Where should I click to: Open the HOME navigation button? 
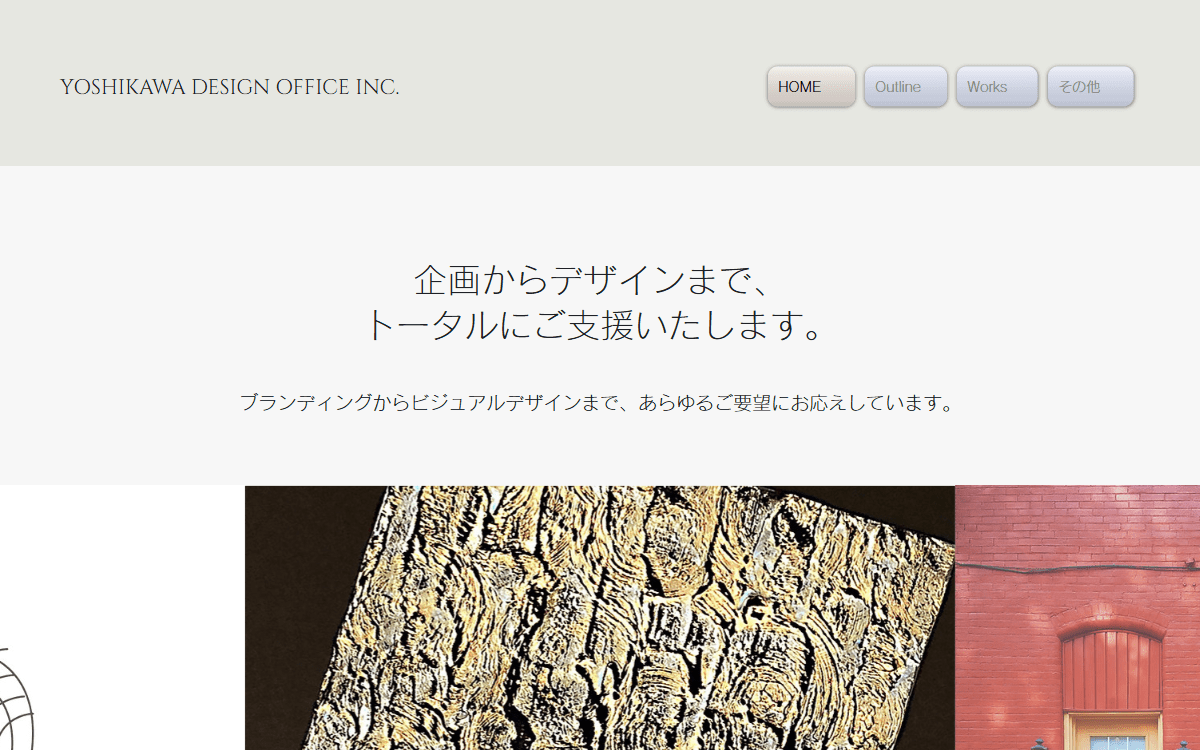click(x=811, y=87)
